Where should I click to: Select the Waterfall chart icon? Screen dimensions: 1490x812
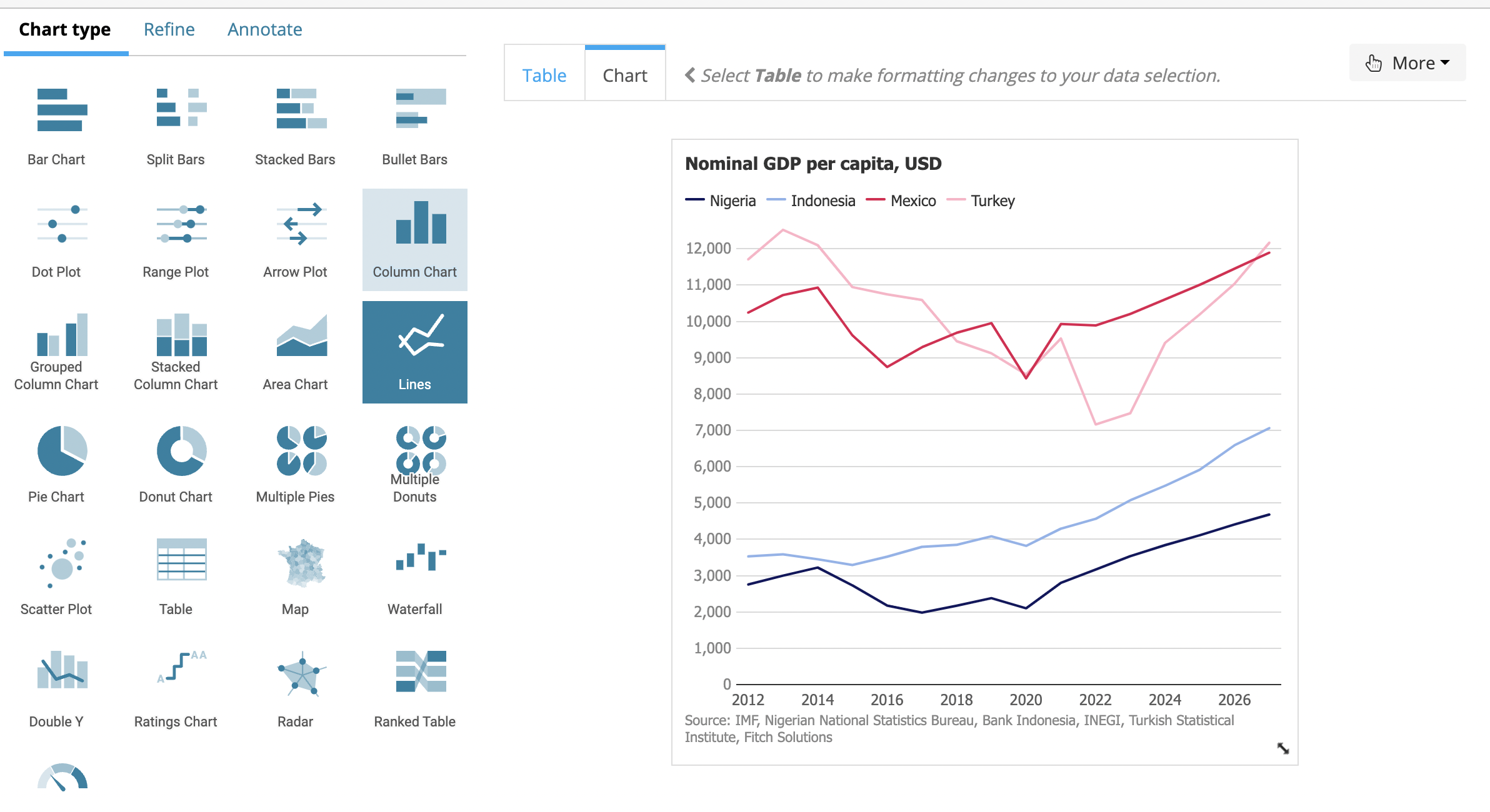[420, 558]
